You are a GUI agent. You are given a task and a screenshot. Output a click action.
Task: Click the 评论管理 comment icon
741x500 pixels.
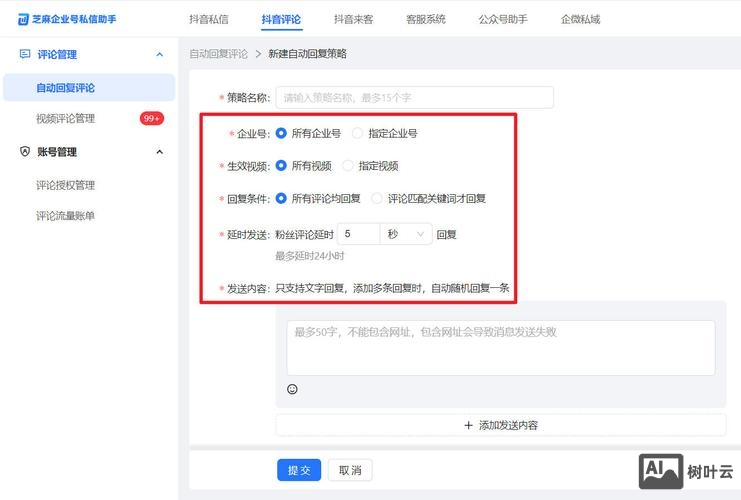tap(25, 54)
